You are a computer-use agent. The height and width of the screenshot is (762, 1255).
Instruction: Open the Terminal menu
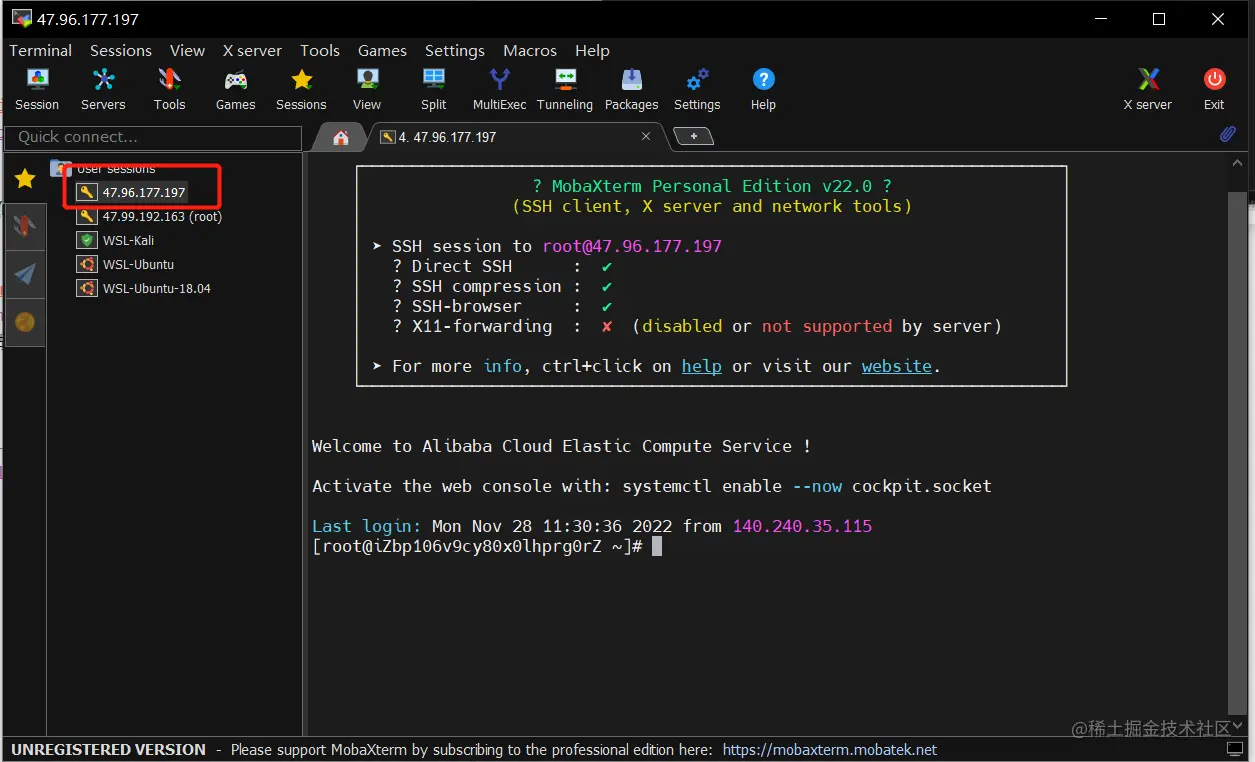coord(41,50)
